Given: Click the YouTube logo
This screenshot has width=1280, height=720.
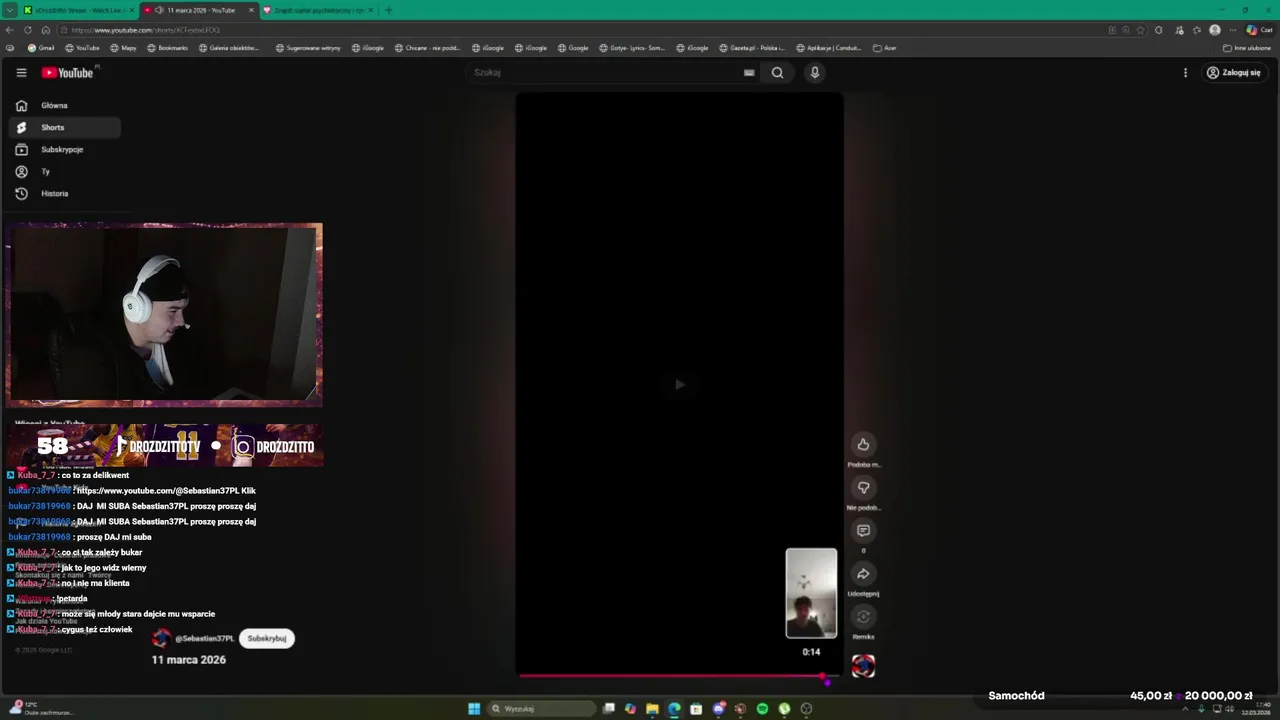Looking at the screenshot, I should (x=68, y=72).
